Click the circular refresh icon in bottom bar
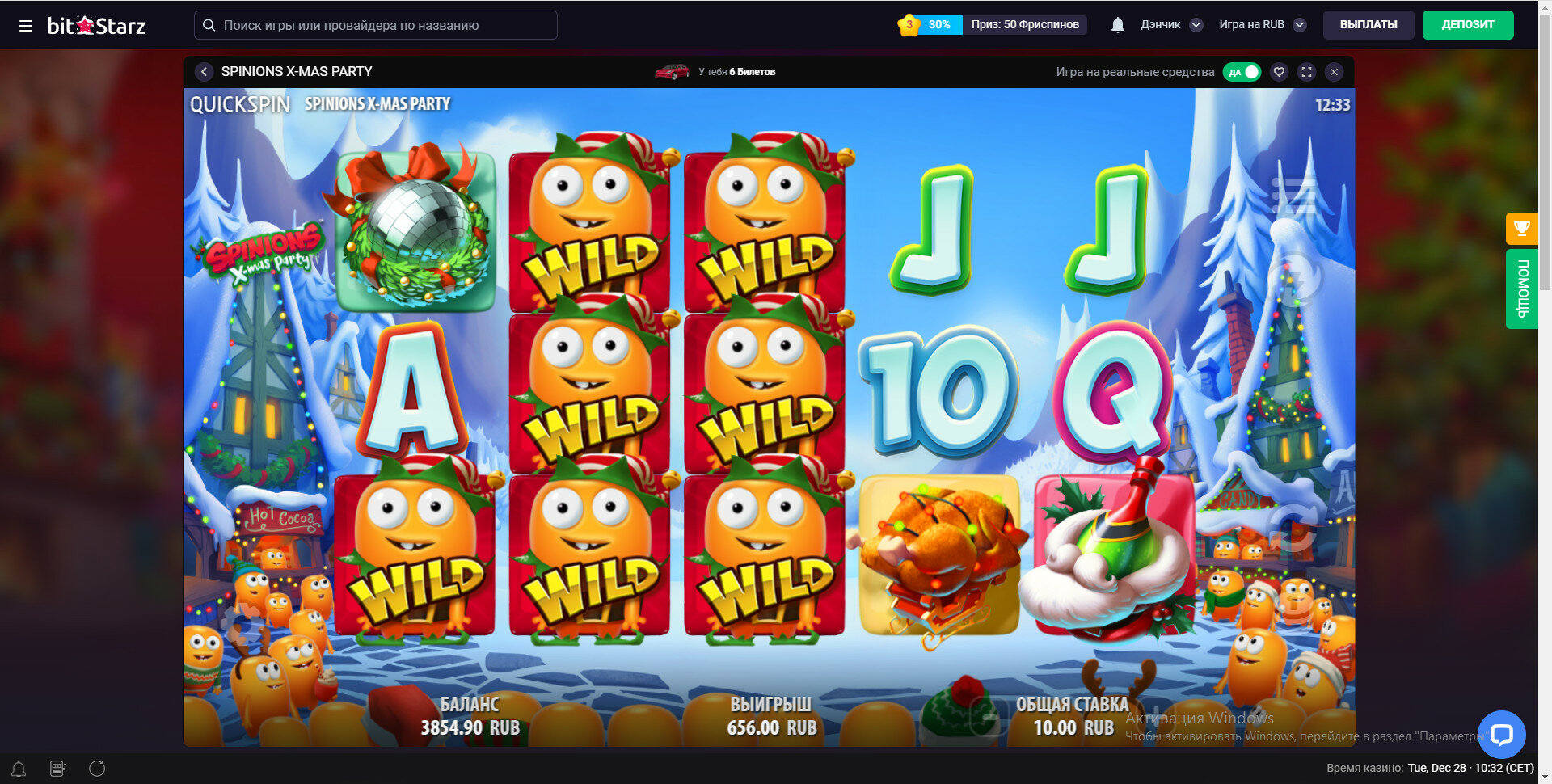 97,769
